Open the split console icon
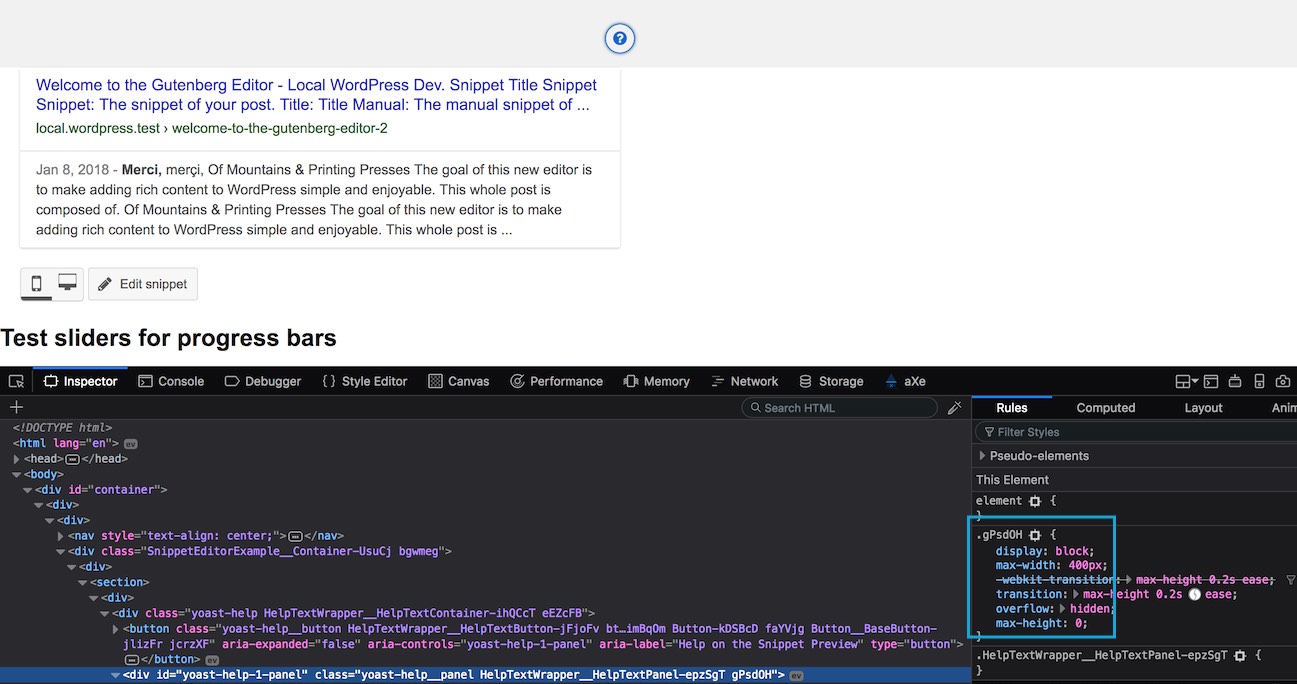 [1211, 381]
